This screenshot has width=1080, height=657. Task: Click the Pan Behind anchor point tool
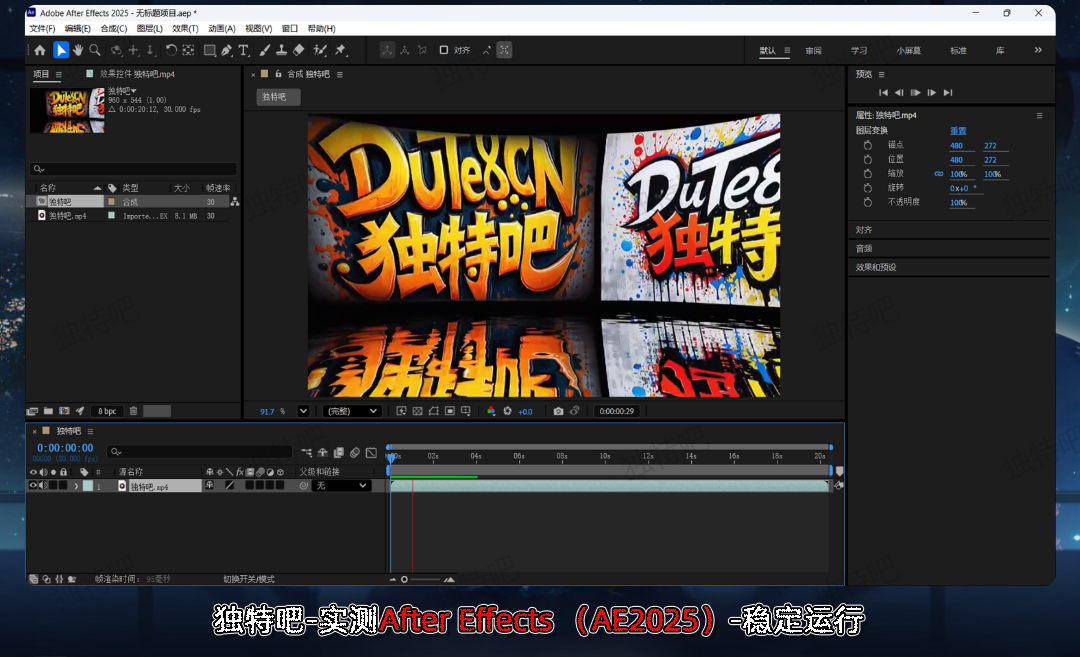point(188,50)
